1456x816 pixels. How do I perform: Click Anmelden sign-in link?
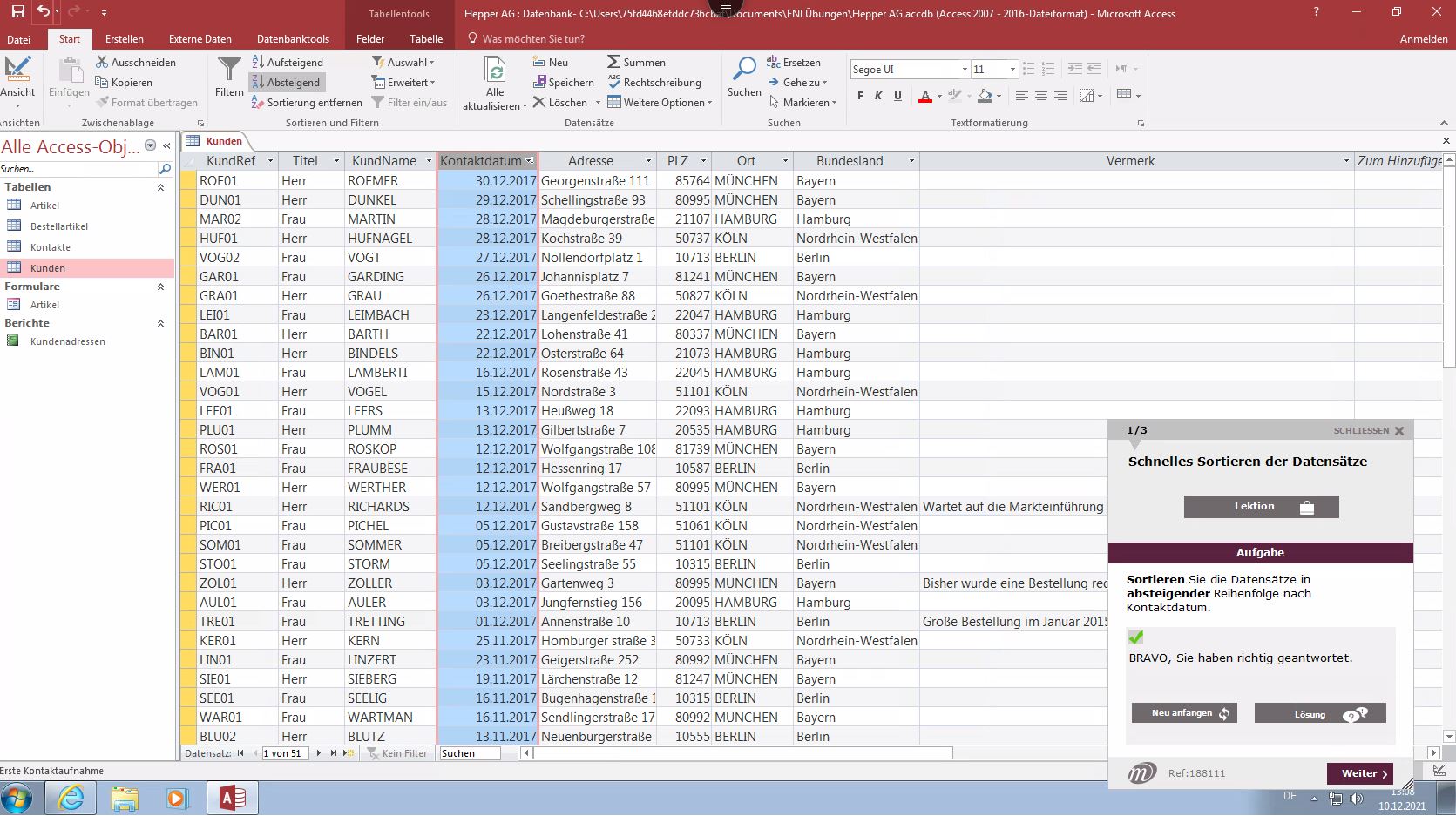point(1424,39)
